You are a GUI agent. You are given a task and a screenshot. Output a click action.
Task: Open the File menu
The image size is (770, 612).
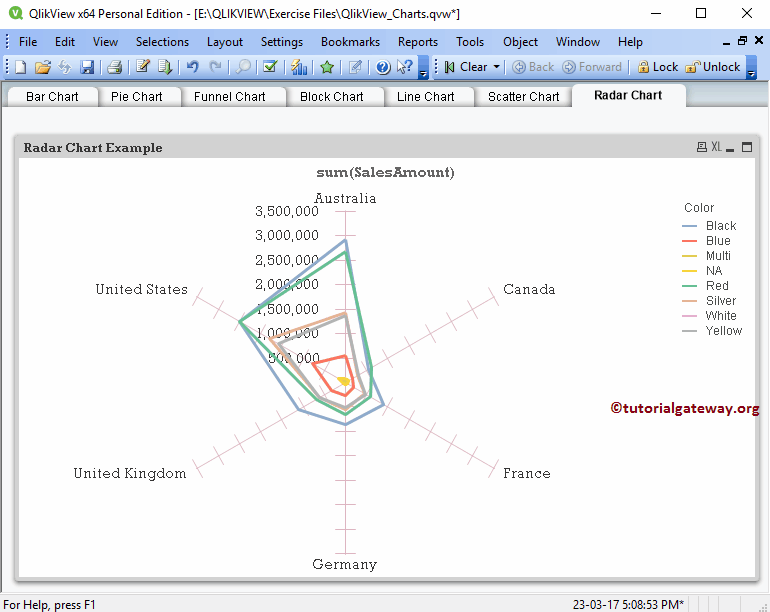pyautogui.click(x=28, y=42)
